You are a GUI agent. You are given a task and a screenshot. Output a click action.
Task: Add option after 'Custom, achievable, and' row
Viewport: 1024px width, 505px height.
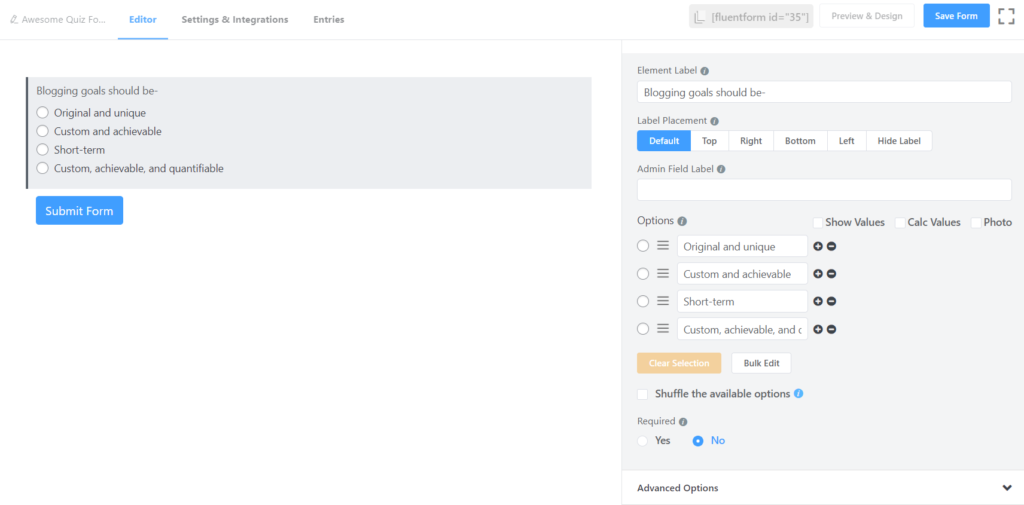818,329
